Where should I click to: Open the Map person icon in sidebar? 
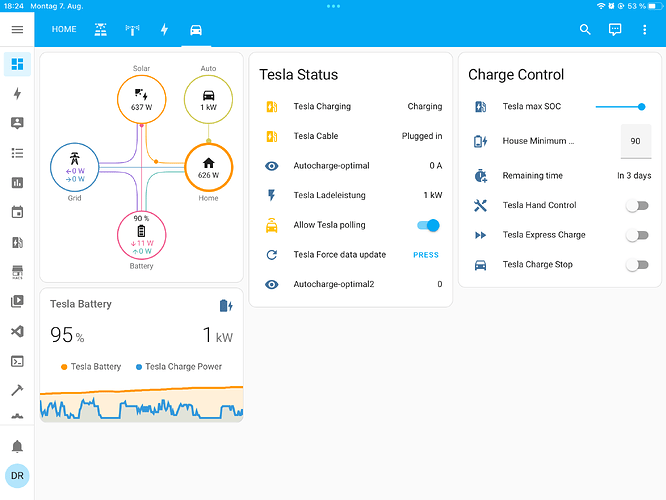(17, 123)
